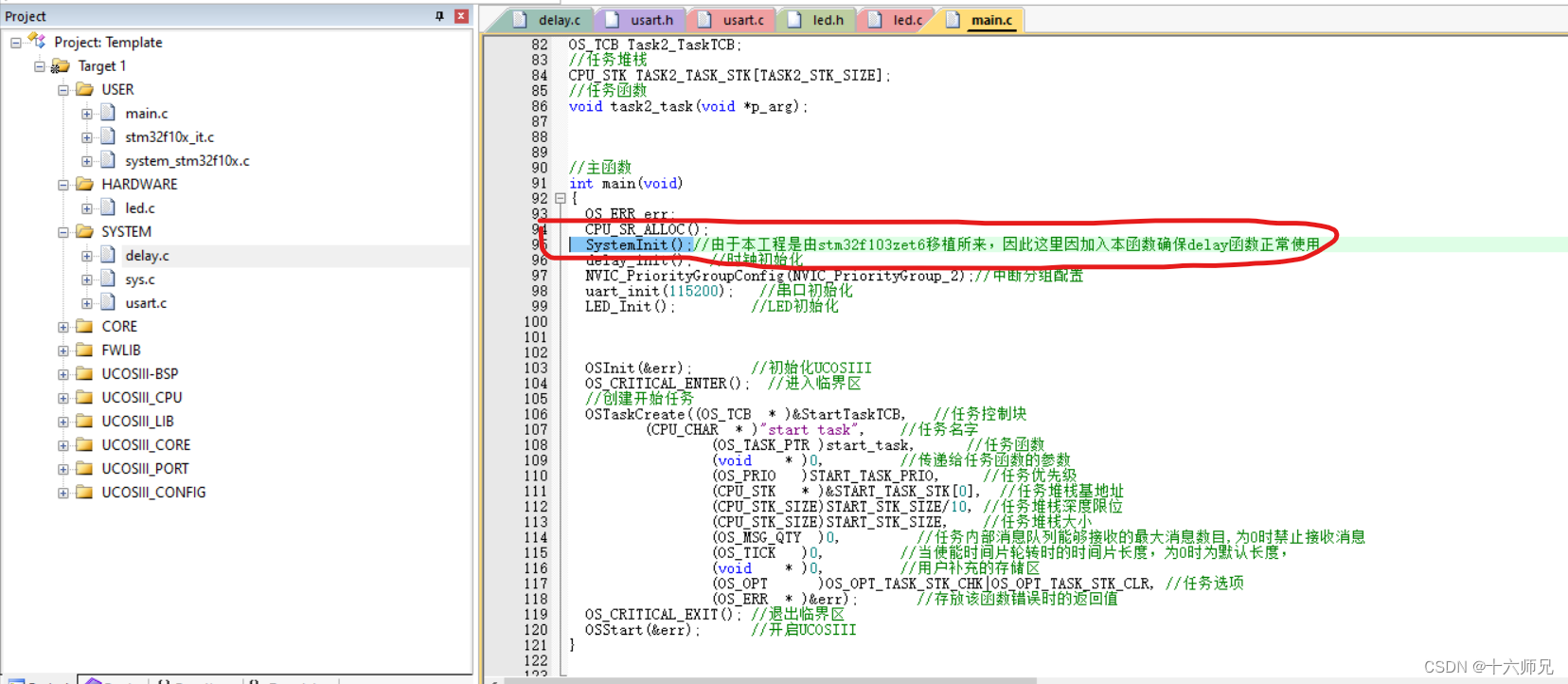
Task: Expand system_stm32f10x.c dependencies
Action: click(x=87, y=161)
